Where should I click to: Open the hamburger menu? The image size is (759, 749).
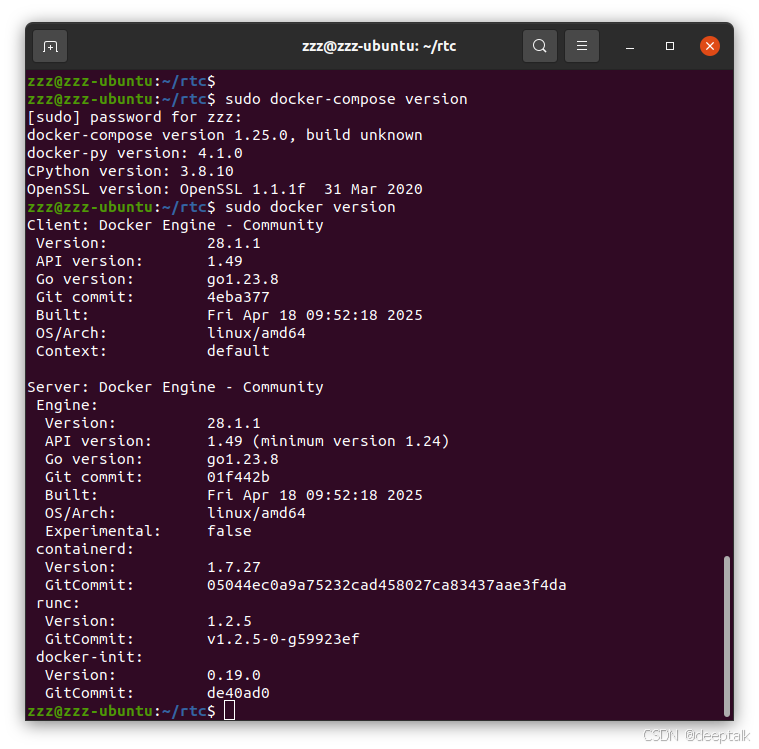(x=582, y=46)
